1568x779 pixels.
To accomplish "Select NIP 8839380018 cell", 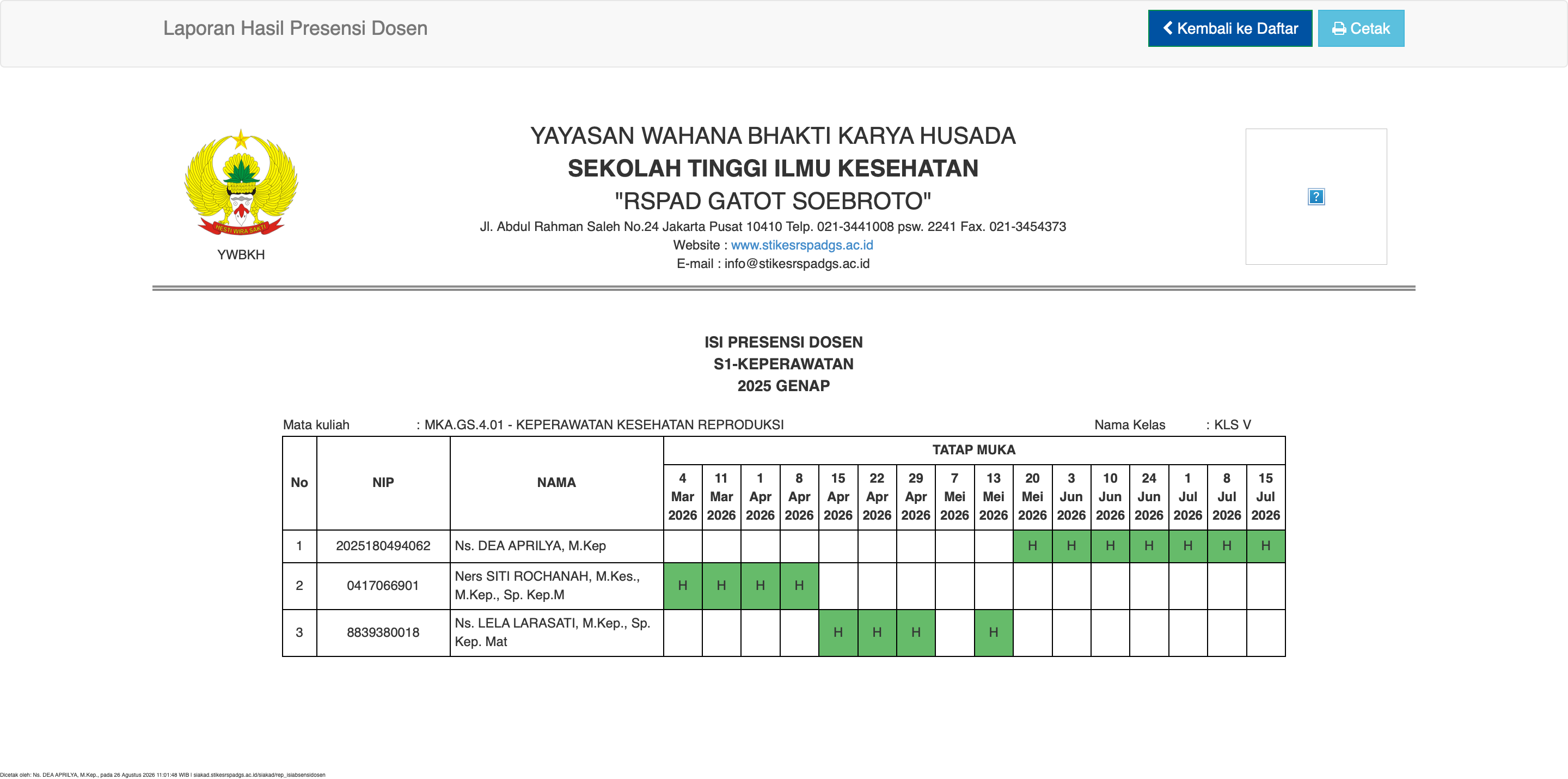I will (383, 632).
